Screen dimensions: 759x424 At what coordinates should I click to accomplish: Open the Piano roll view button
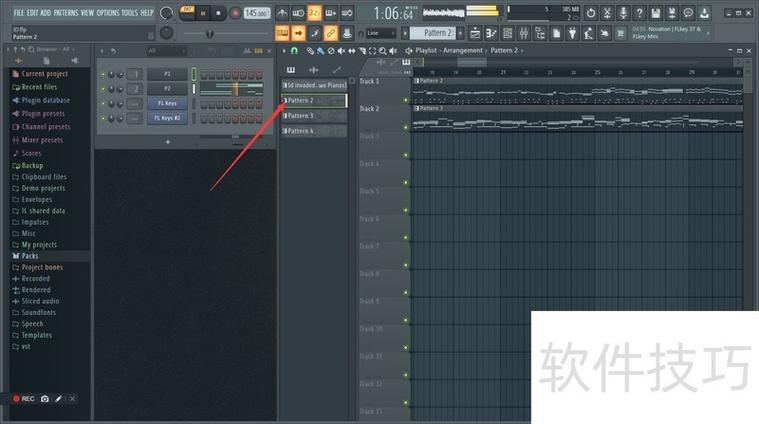tap(491, 33)
